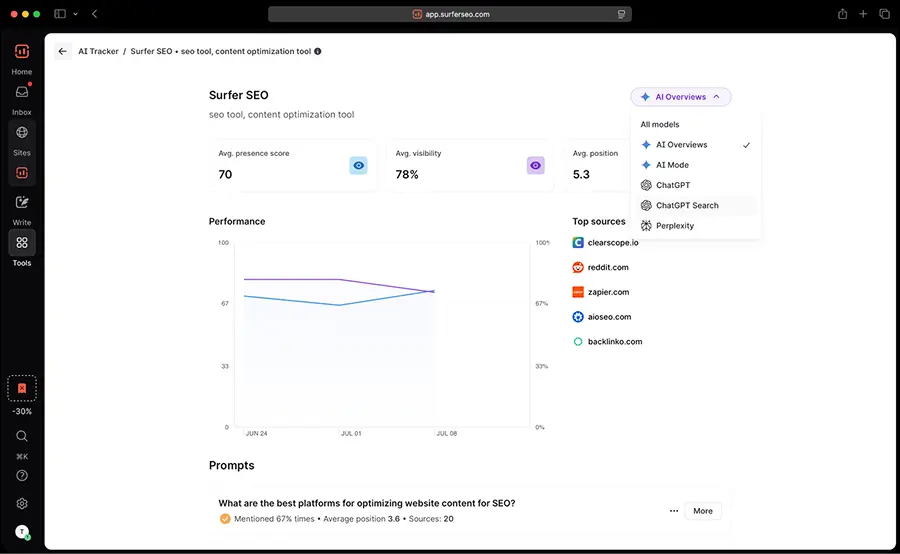900x554 pixels.
Task: Open the aioseo.com source link
Action: [x=610, y=317]
